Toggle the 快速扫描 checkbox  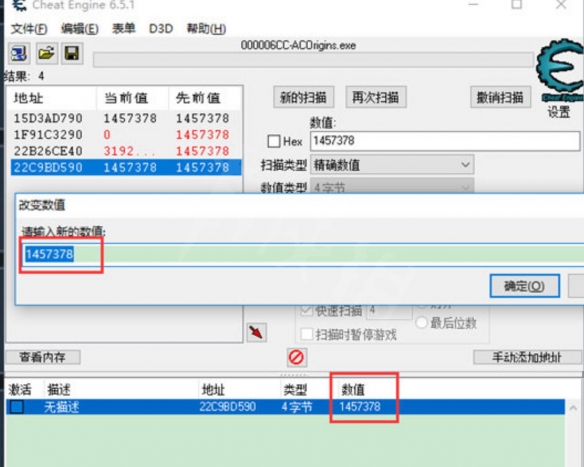(x=307, y=310)
